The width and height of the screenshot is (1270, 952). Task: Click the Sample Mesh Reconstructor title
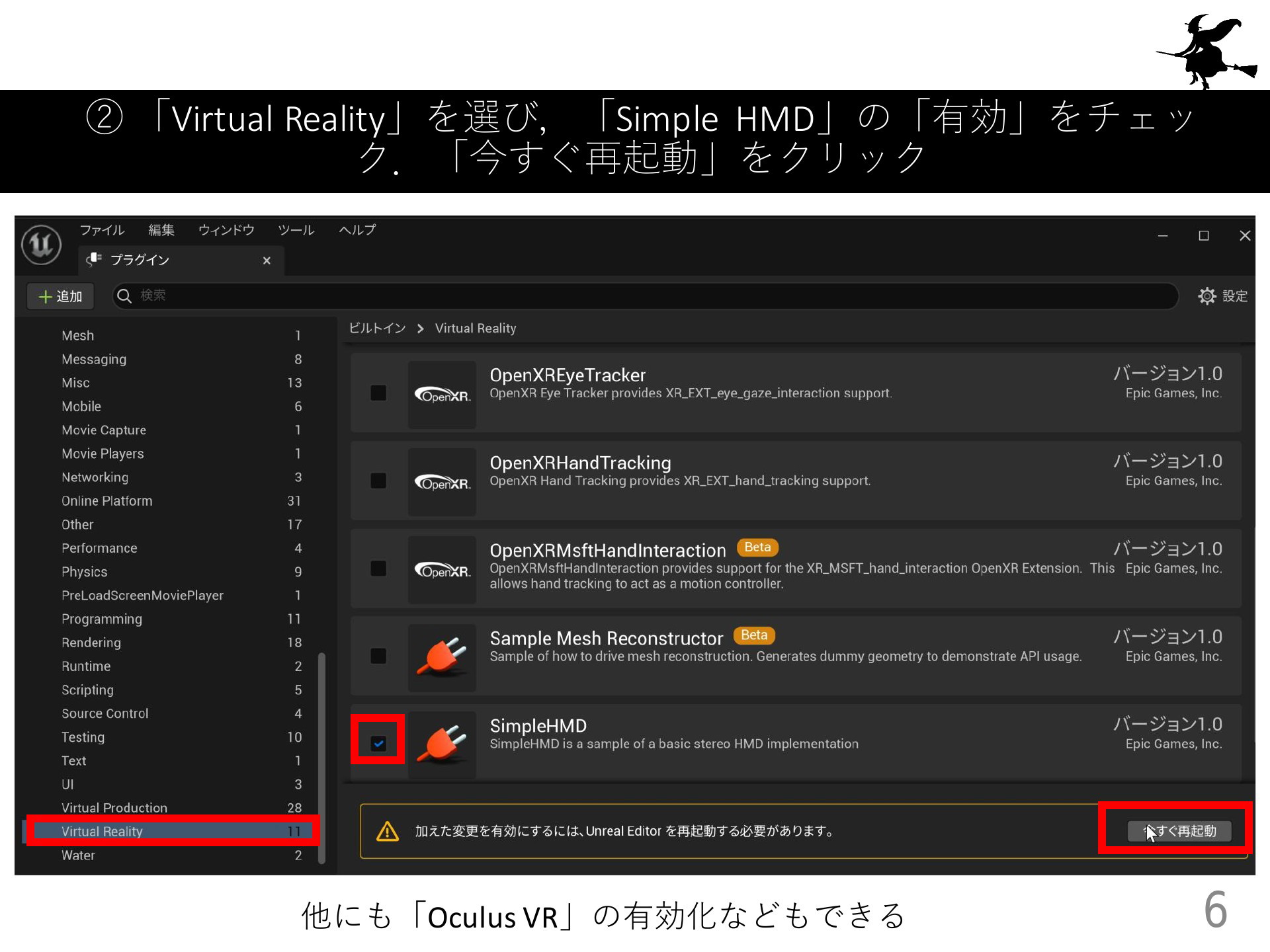[606, 639]
